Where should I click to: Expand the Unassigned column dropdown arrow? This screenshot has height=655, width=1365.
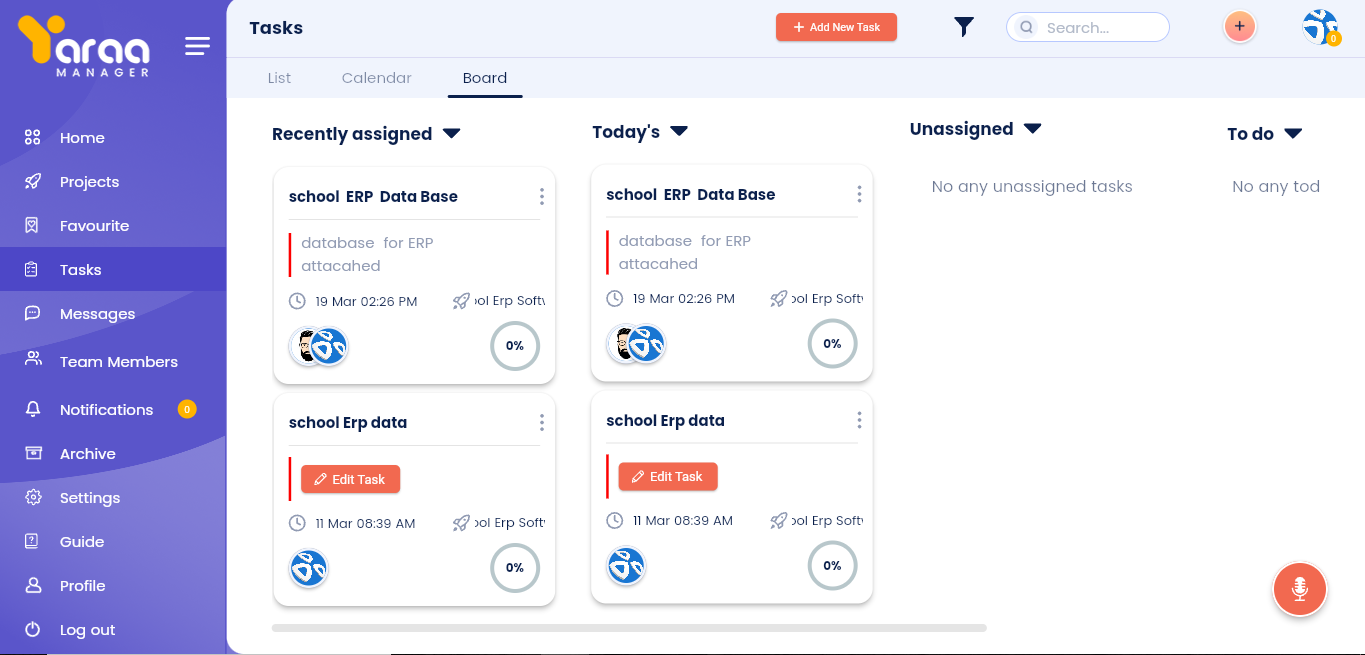(x=1033, y=128)
